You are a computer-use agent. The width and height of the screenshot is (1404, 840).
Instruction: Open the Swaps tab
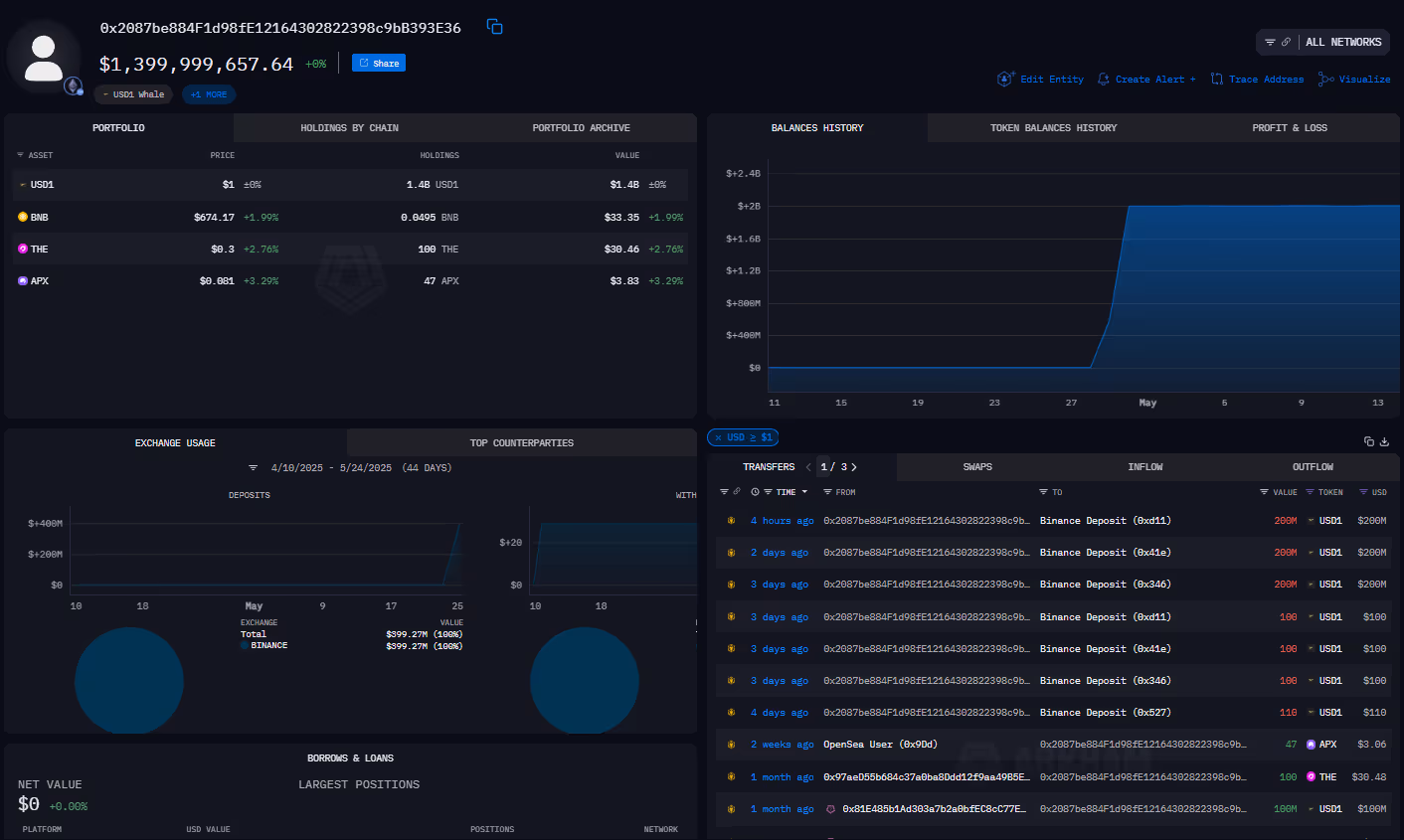coord(976,466)
